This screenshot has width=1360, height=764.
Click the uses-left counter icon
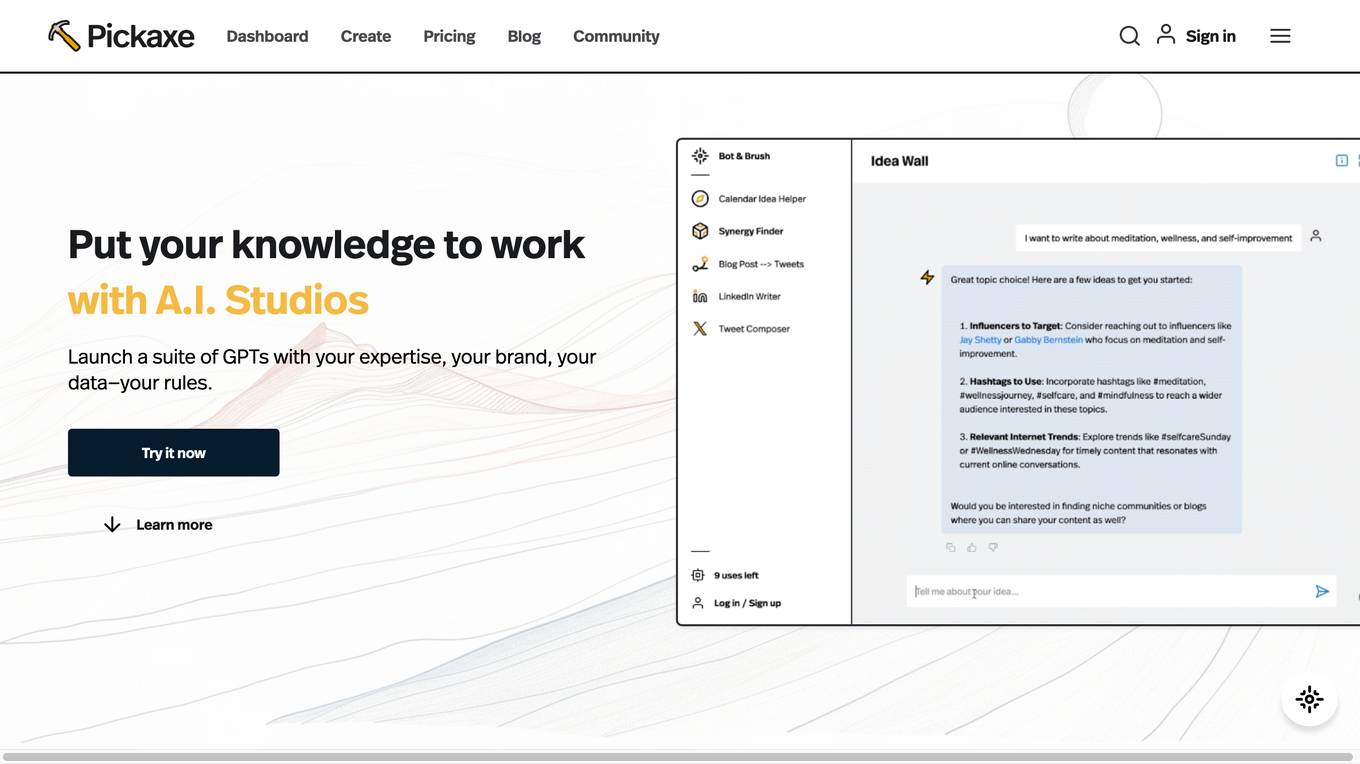tap(698, 575)
